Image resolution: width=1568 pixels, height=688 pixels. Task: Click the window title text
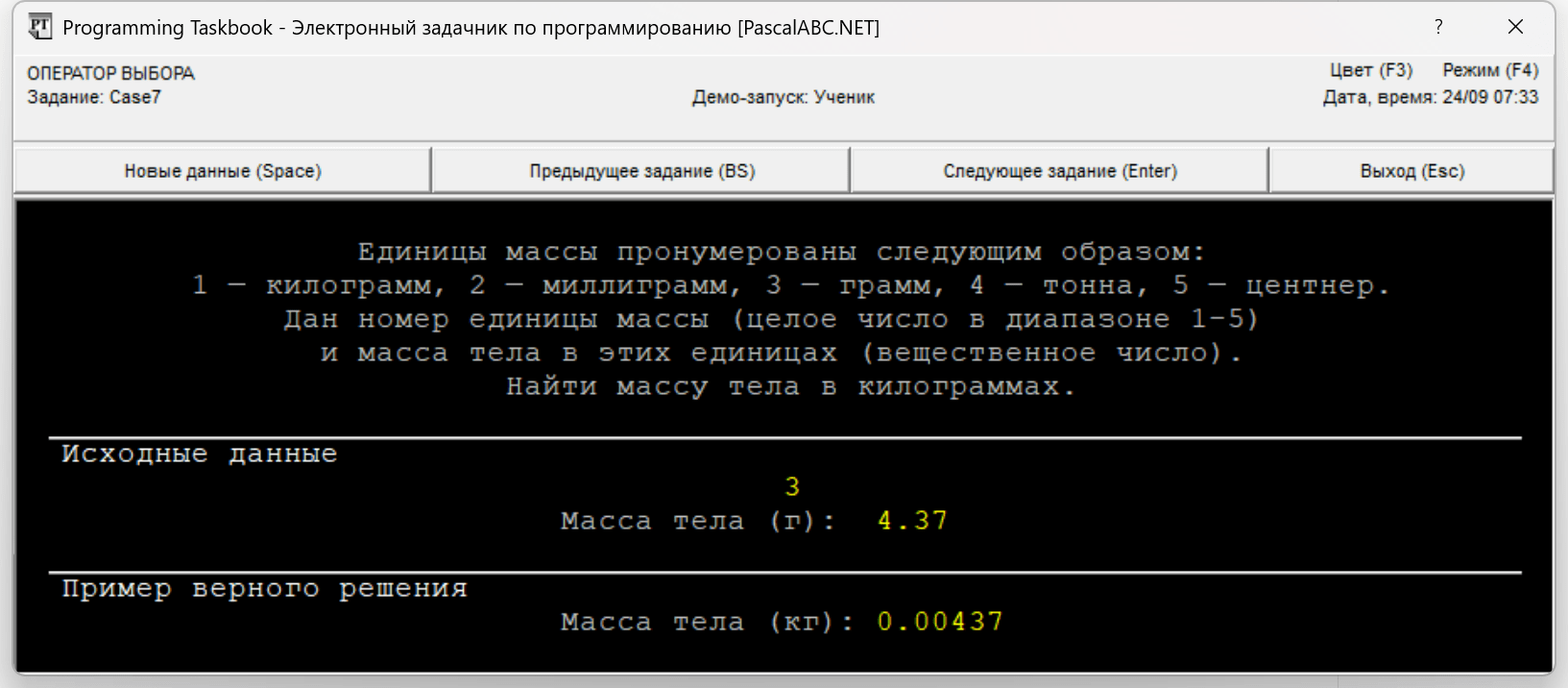point(470,28)
